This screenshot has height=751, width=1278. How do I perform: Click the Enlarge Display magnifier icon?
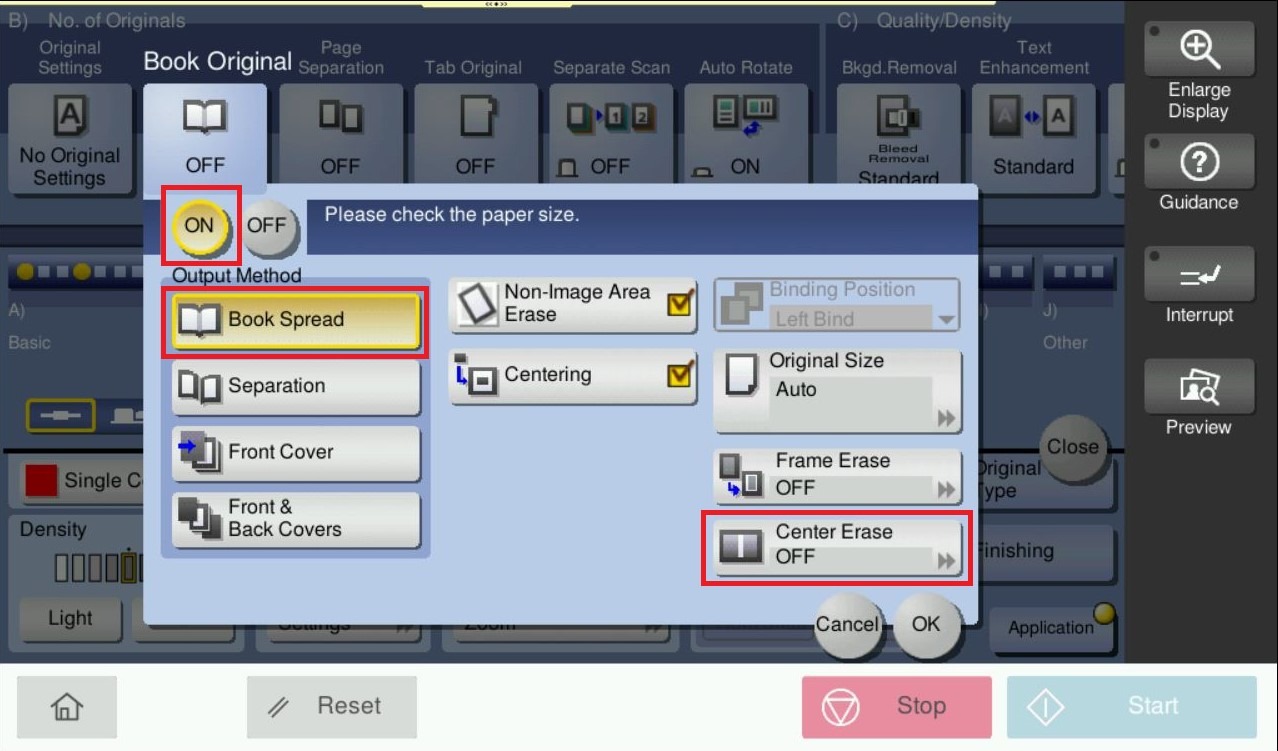[x=1198, y=49]
